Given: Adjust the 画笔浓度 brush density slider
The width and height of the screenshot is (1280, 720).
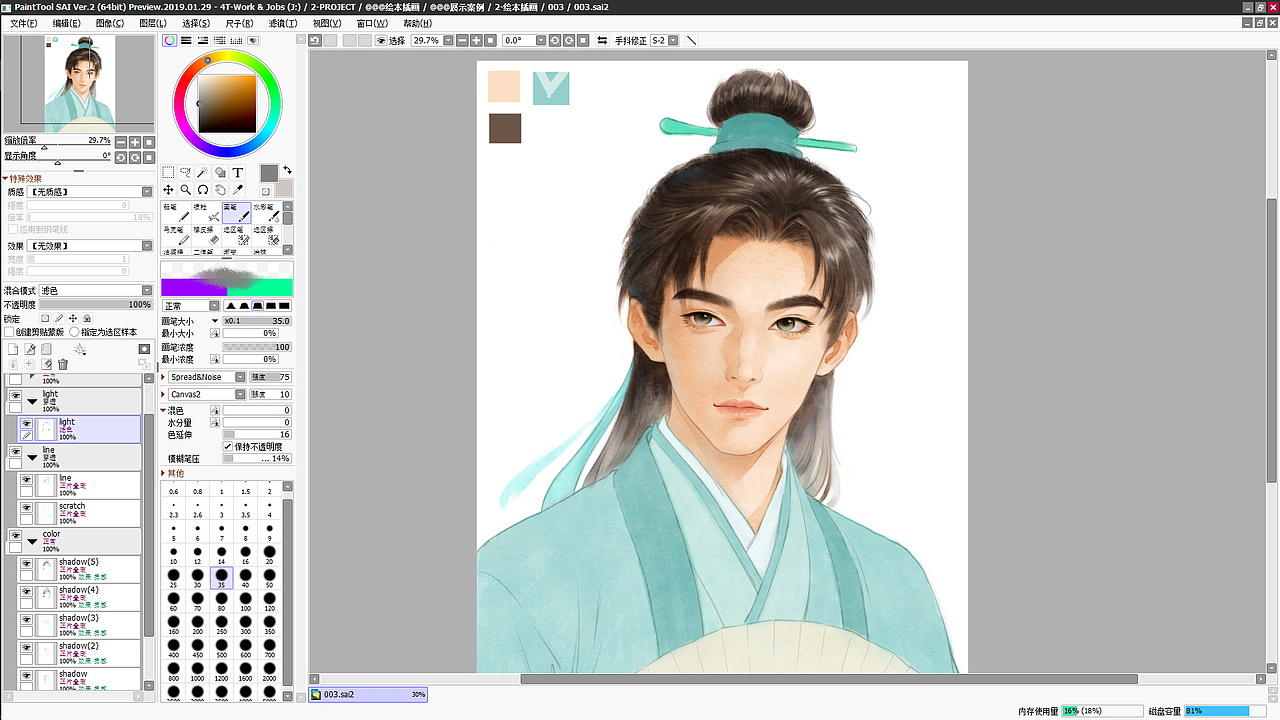Looking at the screenshot, I should [257, 346].
